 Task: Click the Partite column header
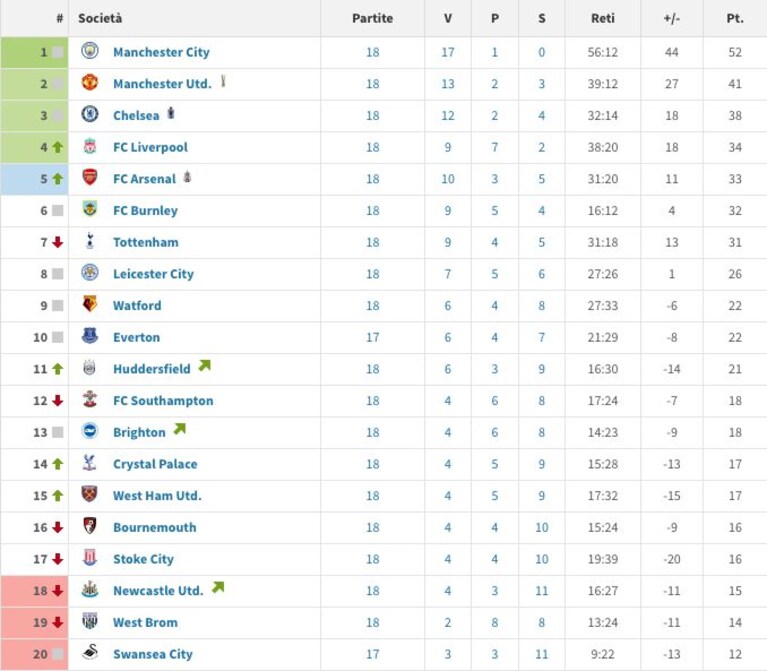(x=373, y=19)
